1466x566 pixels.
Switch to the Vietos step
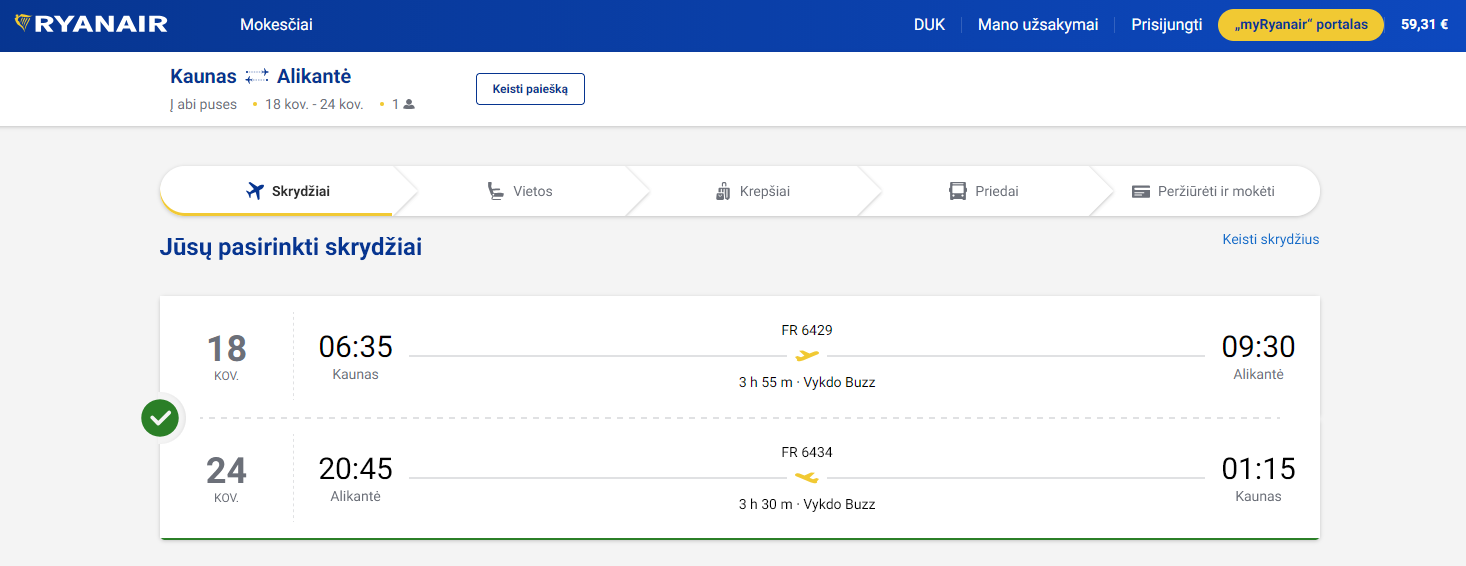[x=520, y=191]
